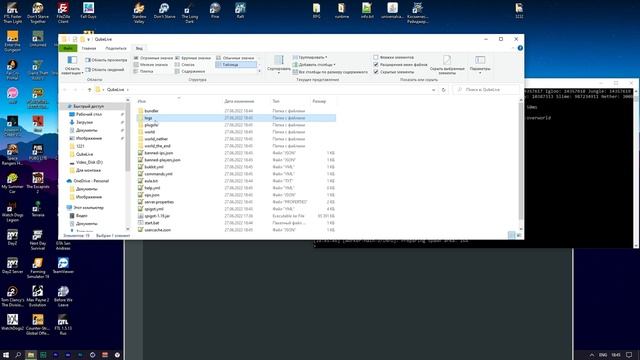Click the file list vertical scrollbar

[520, 161]
